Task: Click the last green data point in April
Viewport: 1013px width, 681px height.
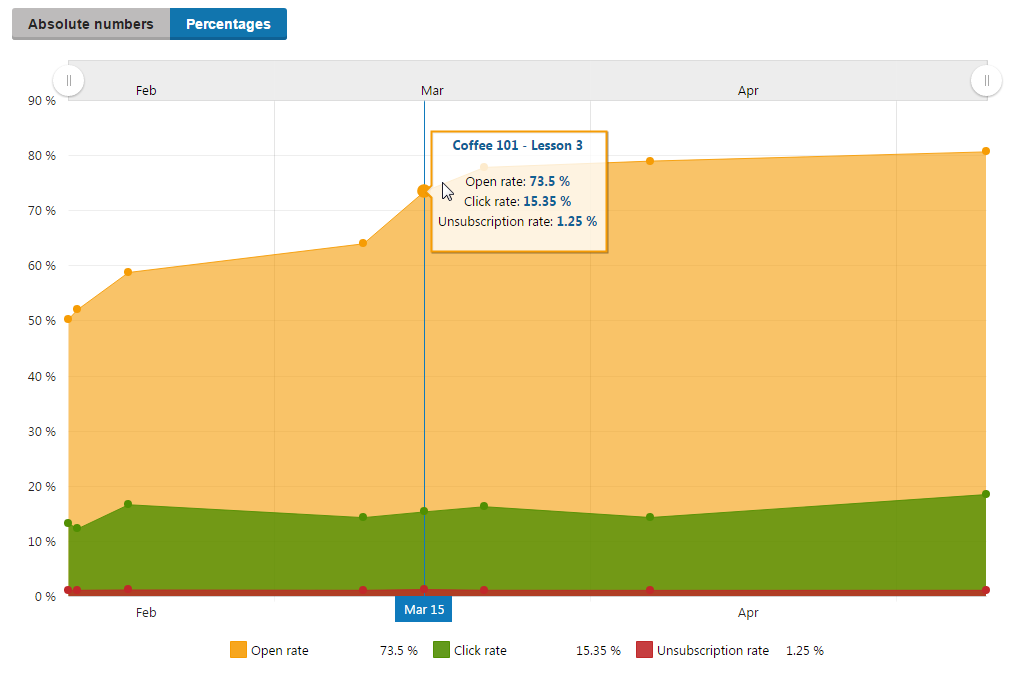Action: click(986, 494)
